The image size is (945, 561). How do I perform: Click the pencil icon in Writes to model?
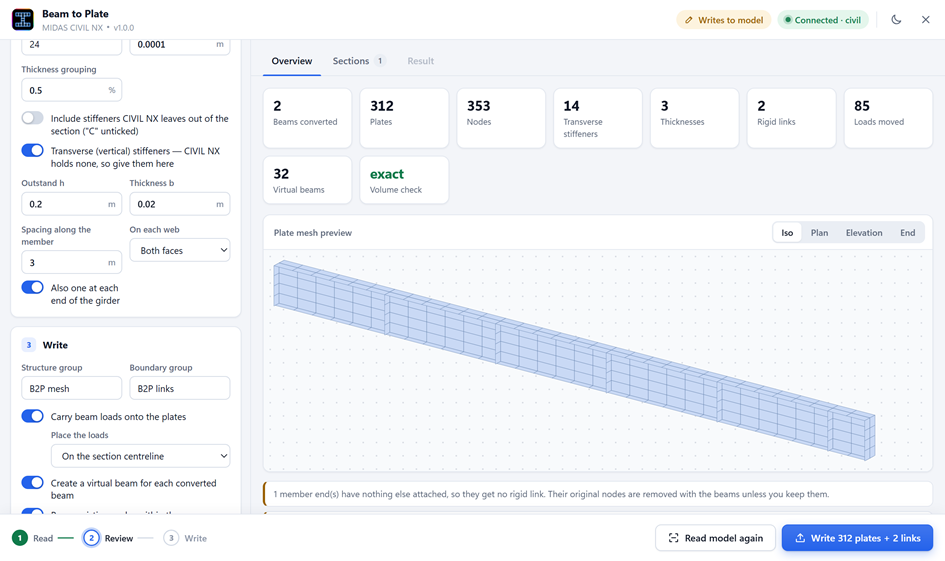click(689, 20)
